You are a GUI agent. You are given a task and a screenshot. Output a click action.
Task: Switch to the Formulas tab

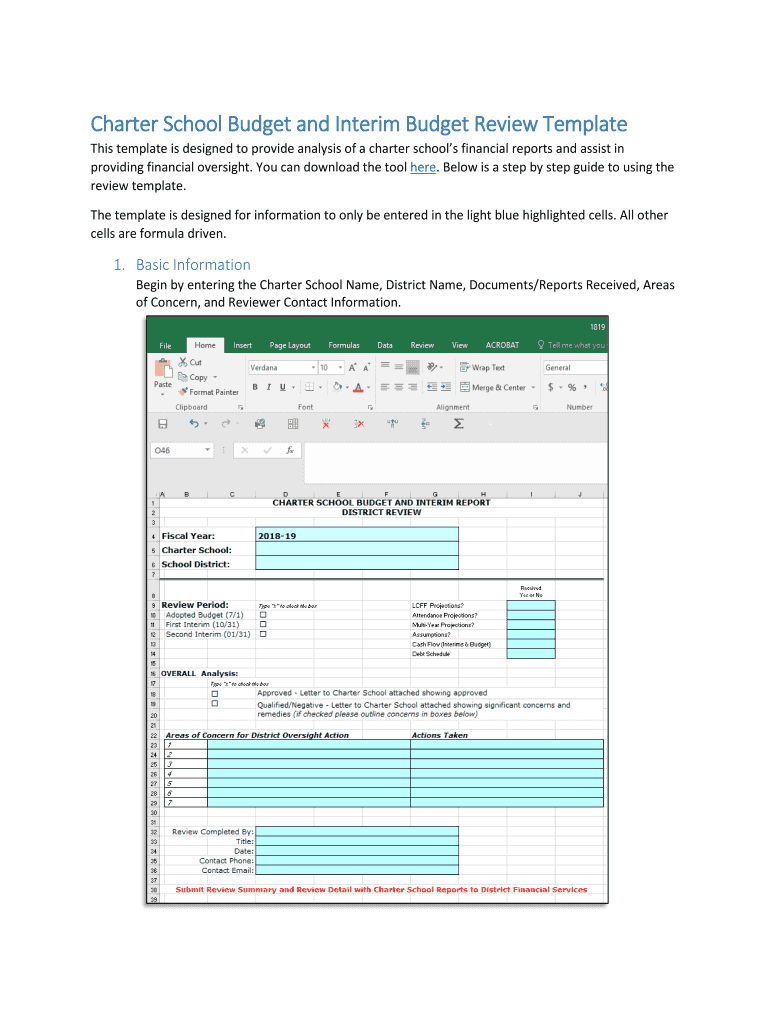[x=344, y=345]
